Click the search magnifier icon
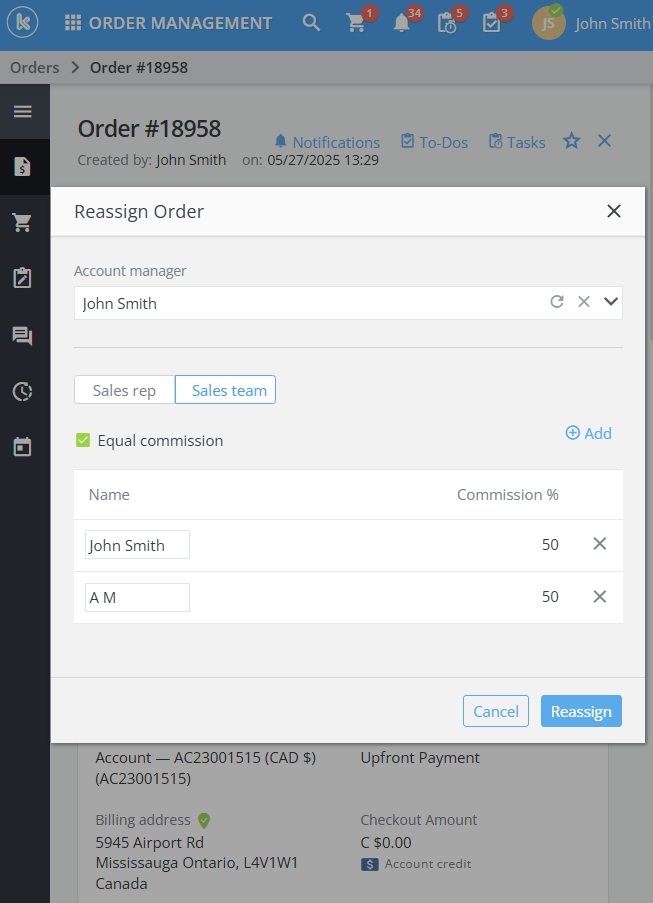This screenshot has height=903, width=653. point(312,23)
